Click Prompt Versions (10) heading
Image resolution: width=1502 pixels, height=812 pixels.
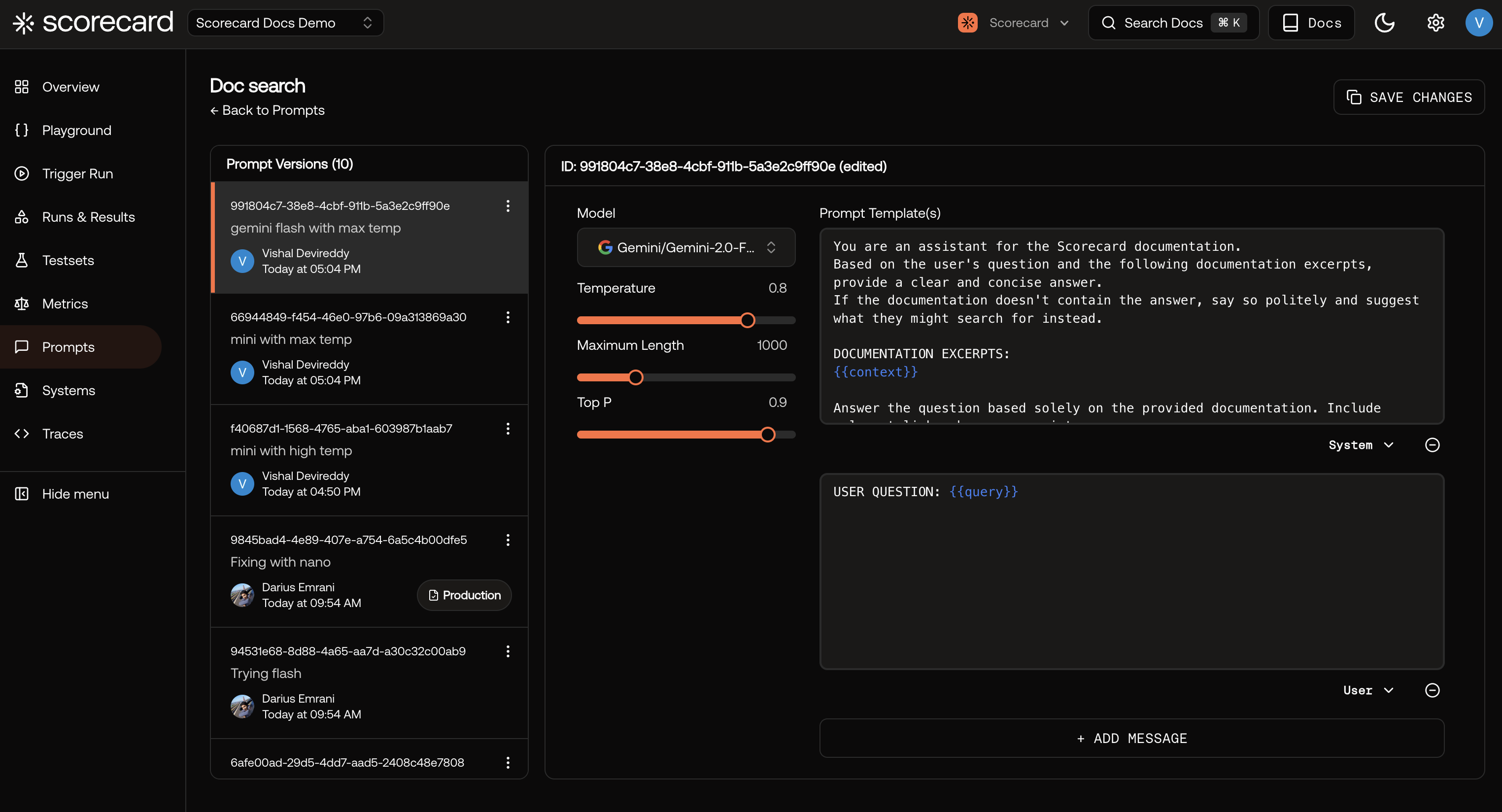290,164
